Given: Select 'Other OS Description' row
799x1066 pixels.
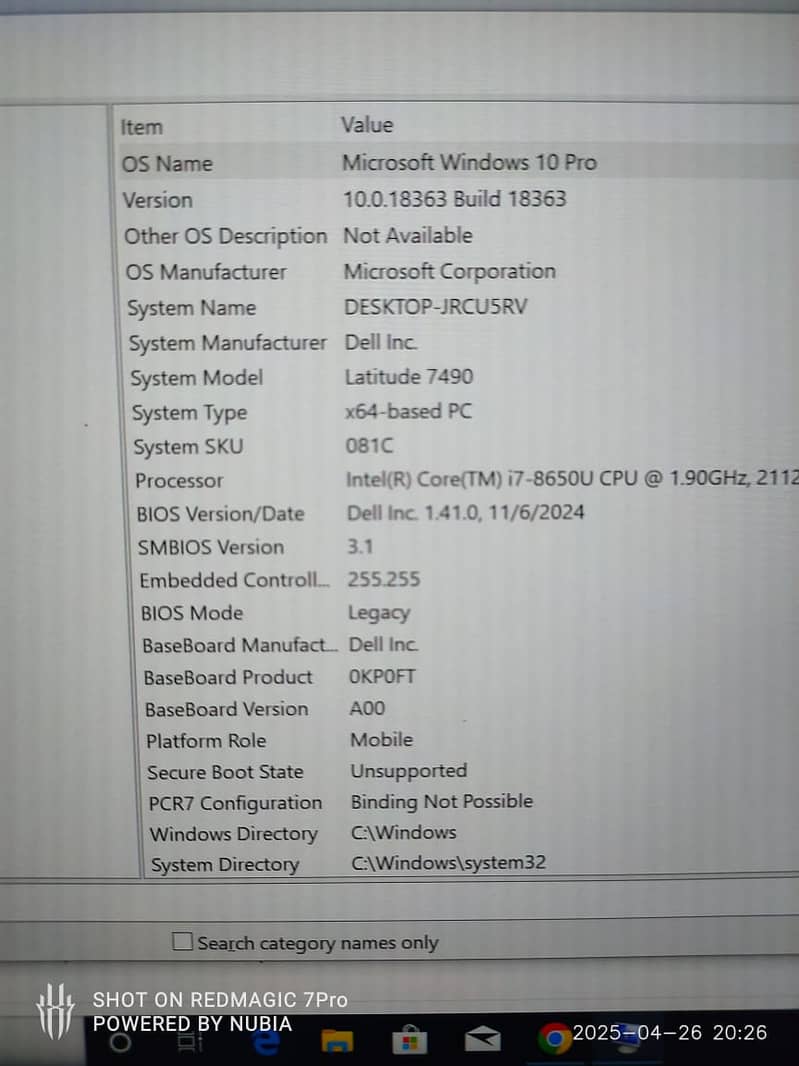Looking at the screenshot, I should (226, 237).
